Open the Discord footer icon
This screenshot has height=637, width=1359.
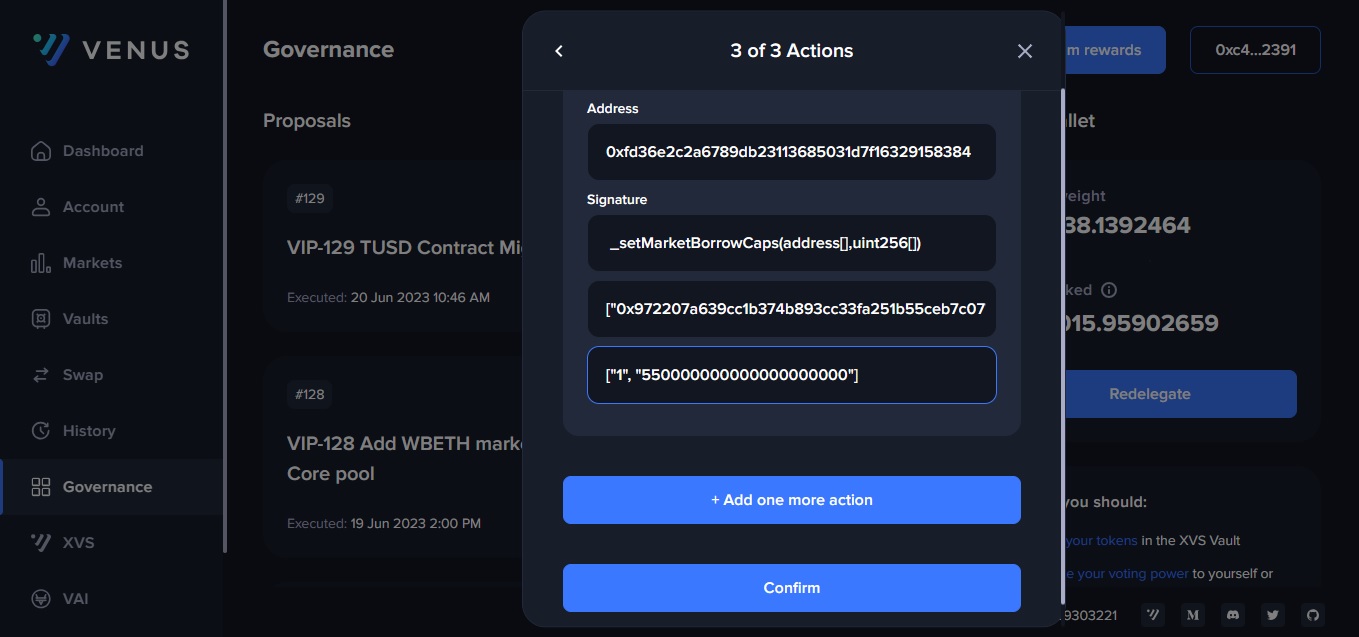[1232, 615]
